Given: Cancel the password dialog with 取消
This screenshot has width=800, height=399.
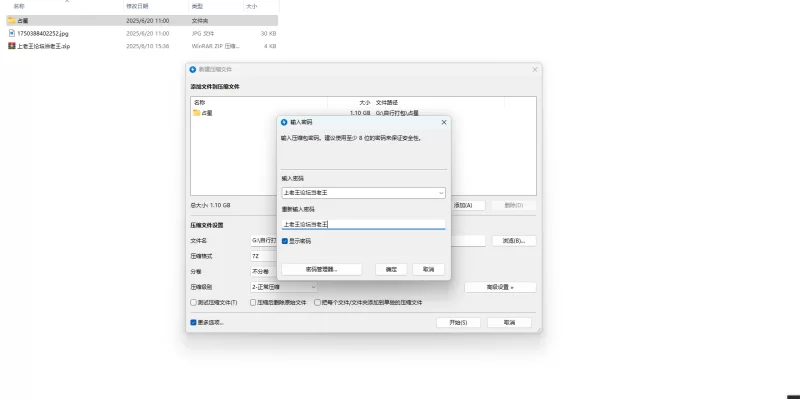Looking at the screenshot, I should [429, 269].
